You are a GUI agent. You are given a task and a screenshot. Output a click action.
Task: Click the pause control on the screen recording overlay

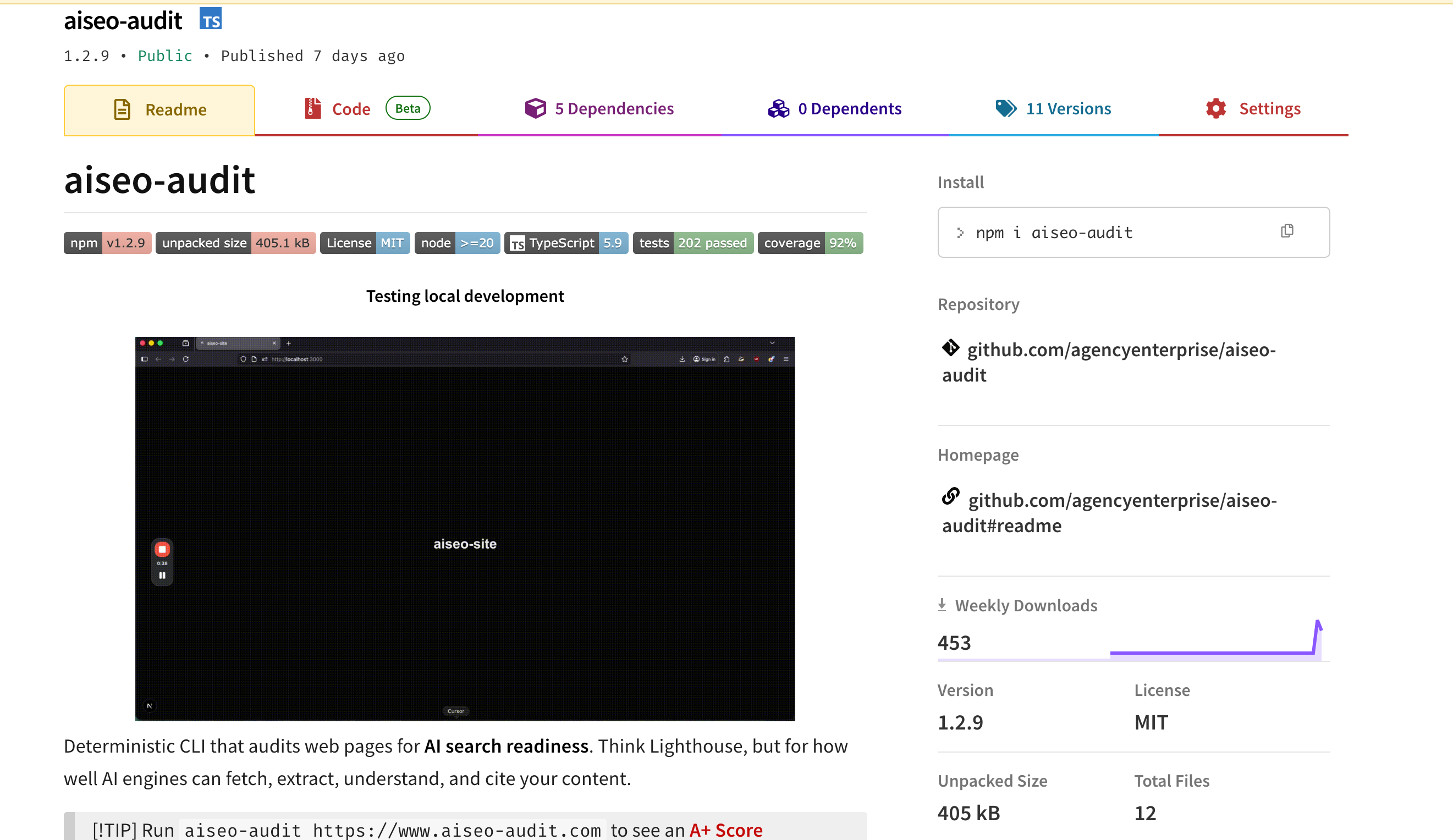tap(162, 575)
